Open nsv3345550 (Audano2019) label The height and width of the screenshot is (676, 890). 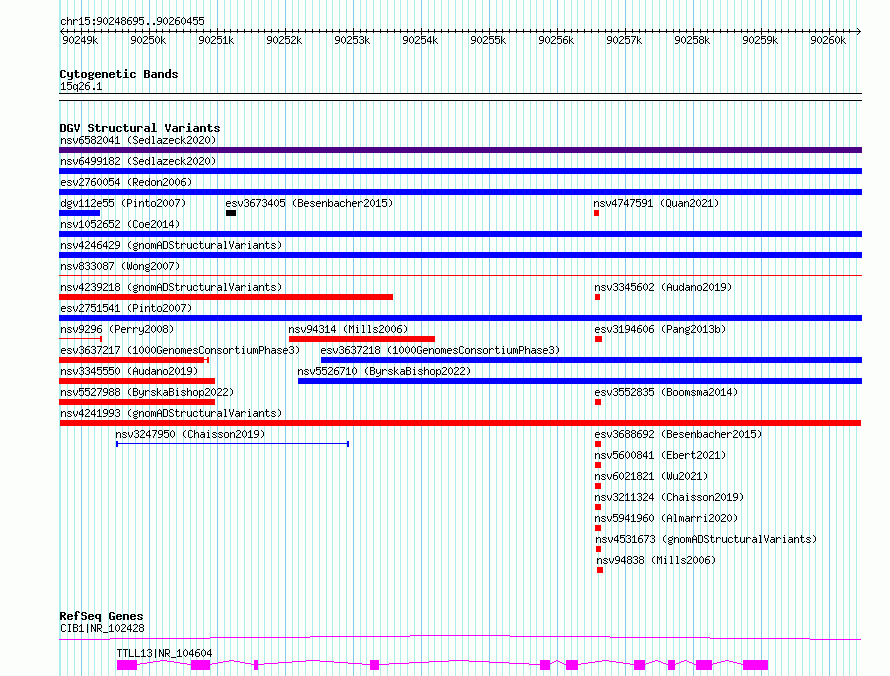click(129, 371)
